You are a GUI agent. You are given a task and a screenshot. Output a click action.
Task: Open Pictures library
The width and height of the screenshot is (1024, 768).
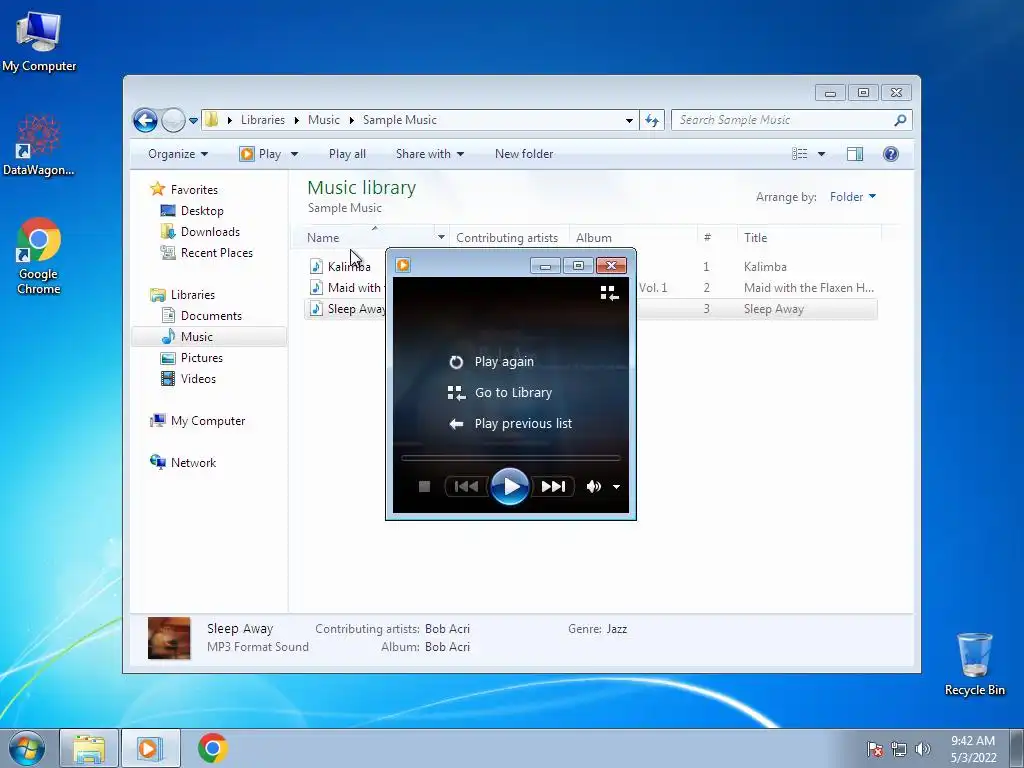point(192,358)
